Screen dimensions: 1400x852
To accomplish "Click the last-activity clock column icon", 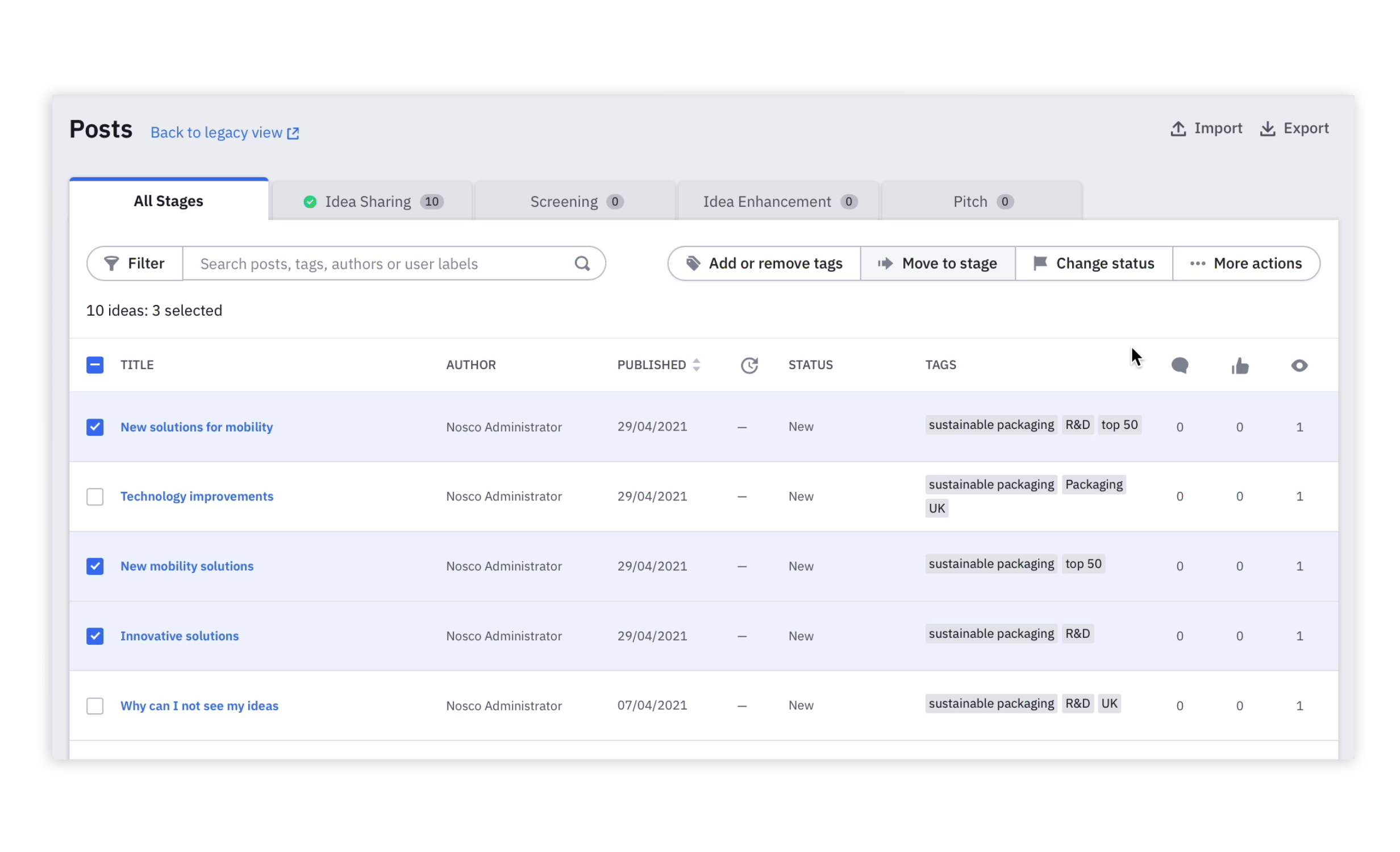I will point(749,365).
